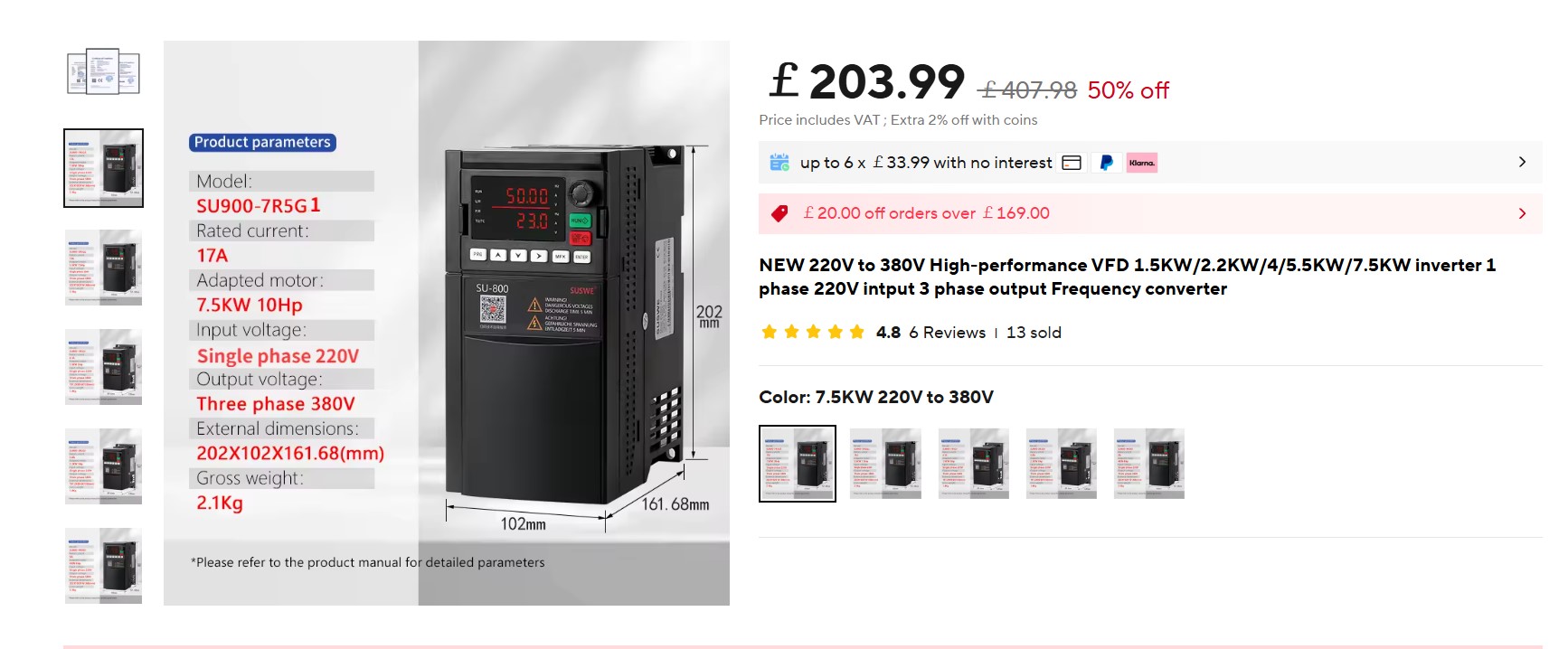The height and width of the screenshot is (649, 1568).
Task: Click the red coupon tag icon
Action: [x=779, y=213]
